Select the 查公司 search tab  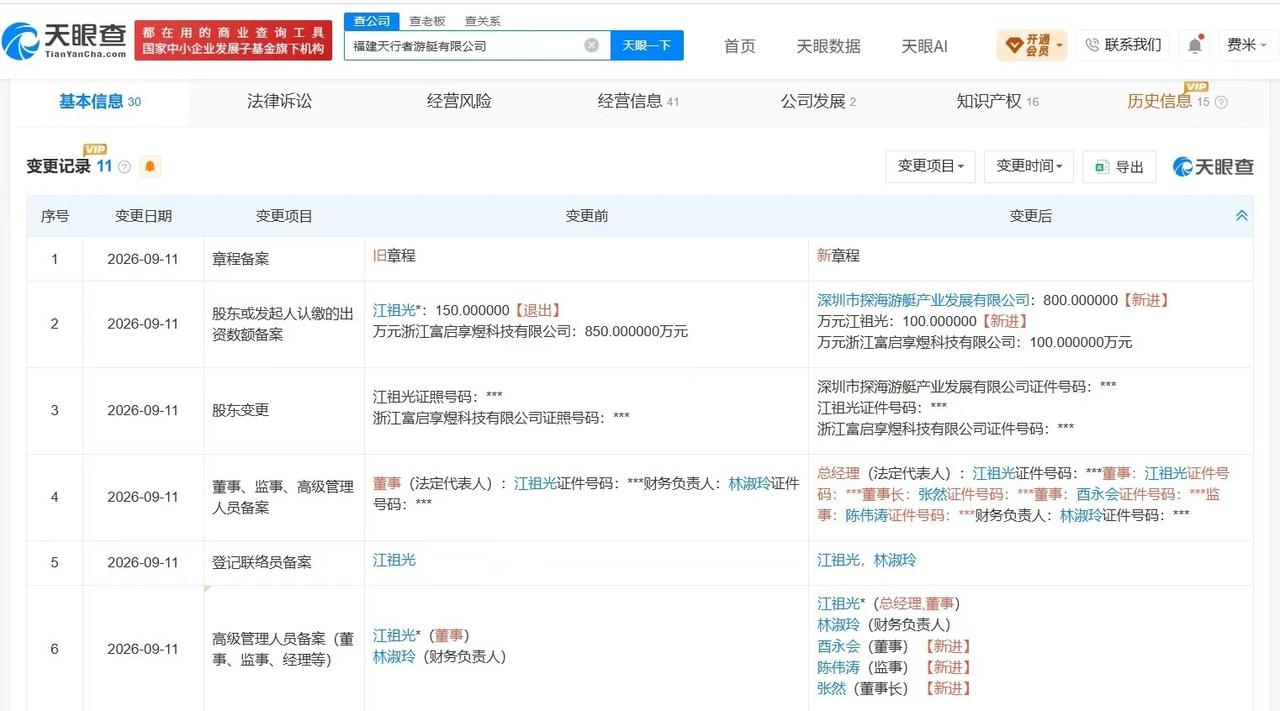tap(372, 21)
